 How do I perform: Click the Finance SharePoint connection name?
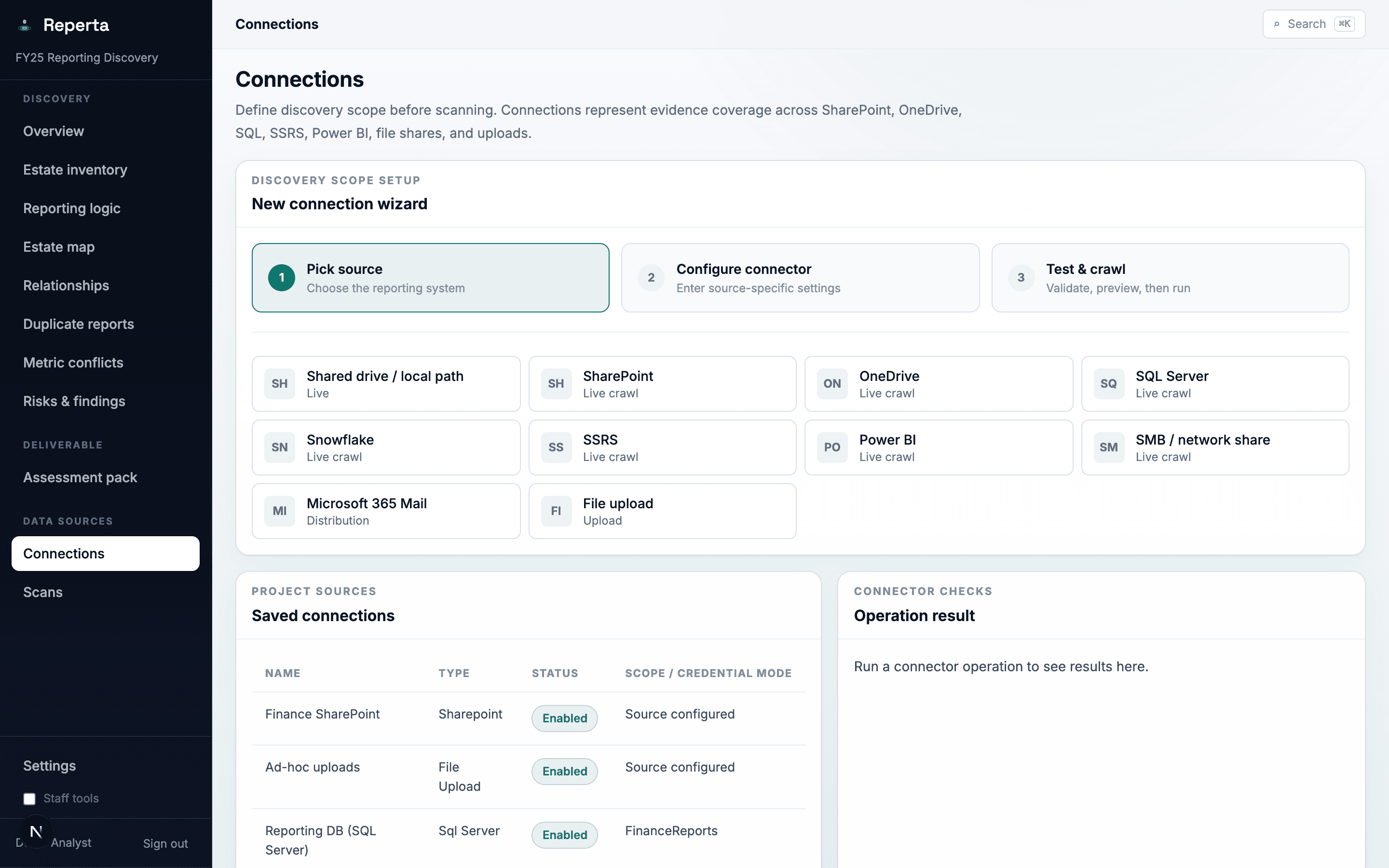click(323, 714)
